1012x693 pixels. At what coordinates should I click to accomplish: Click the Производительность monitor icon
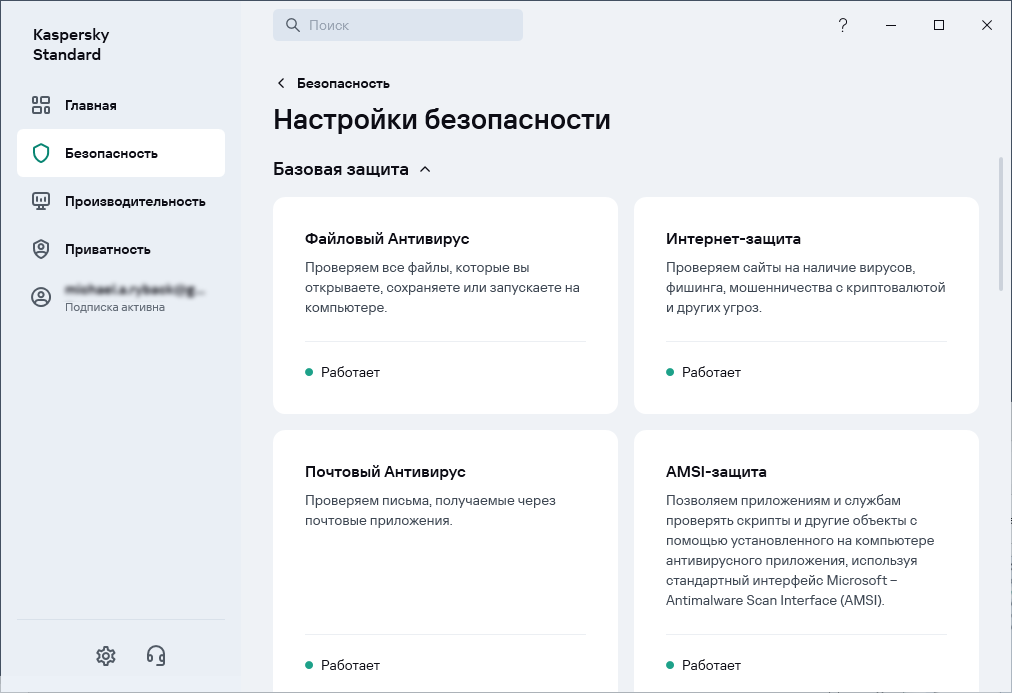coord(41,201)
